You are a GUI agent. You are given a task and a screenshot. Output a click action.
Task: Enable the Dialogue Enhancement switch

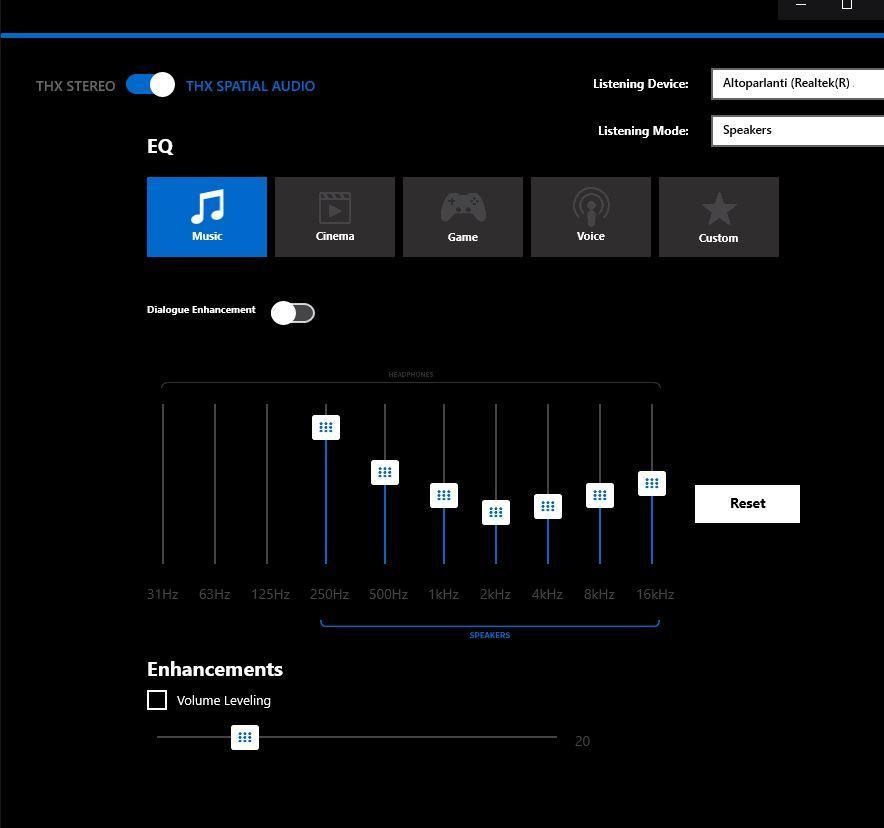click(x=293, y=313)
